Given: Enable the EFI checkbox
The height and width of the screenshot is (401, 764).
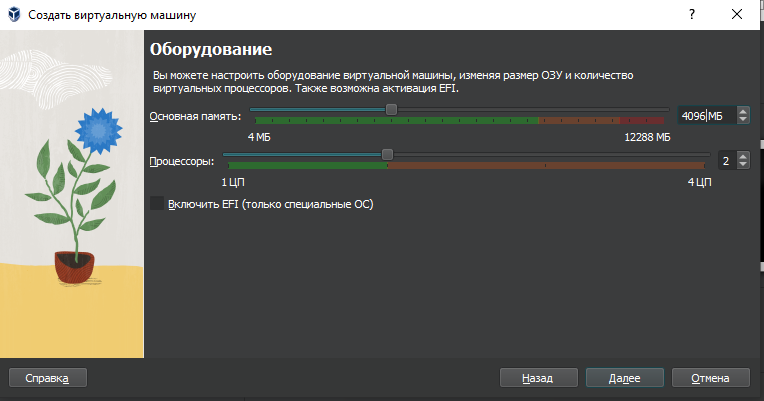Looking at the screenshot, I should coord(157,204).
